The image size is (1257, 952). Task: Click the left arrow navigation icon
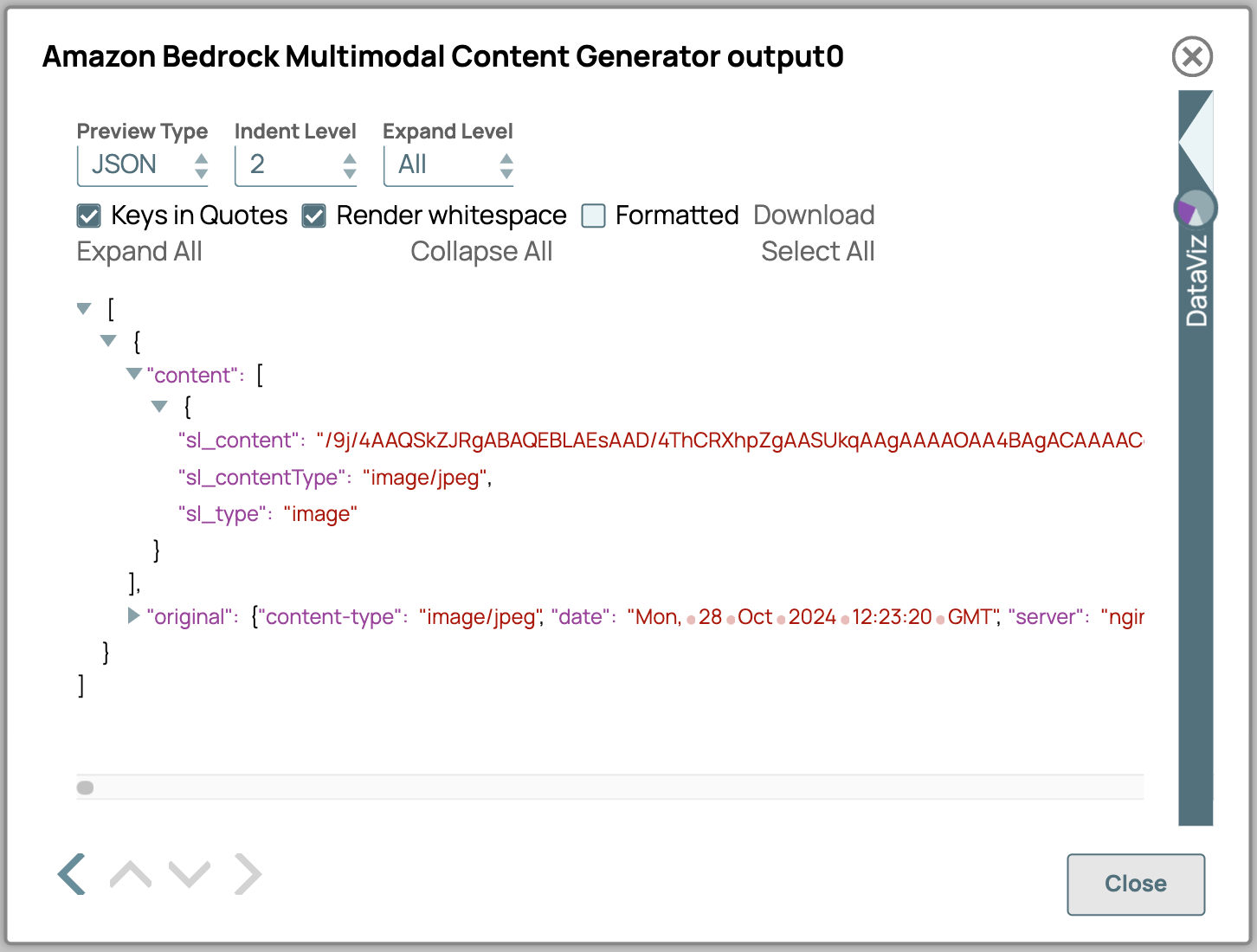[x=72, y=874]
